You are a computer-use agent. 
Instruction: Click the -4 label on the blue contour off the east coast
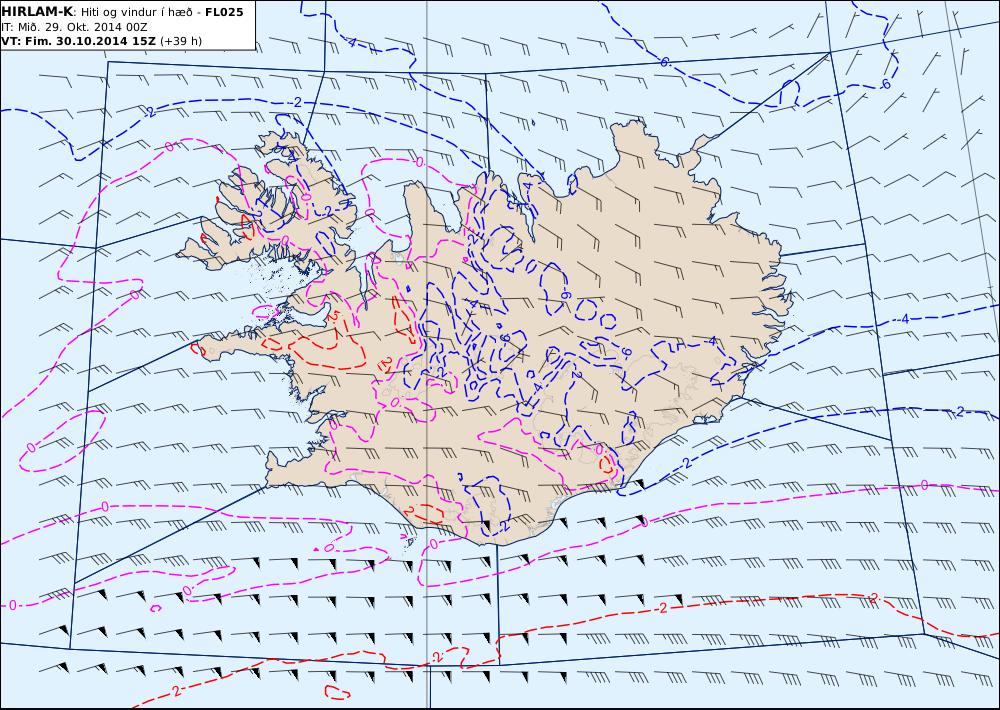pyautogui.click(x=903, y=318)
